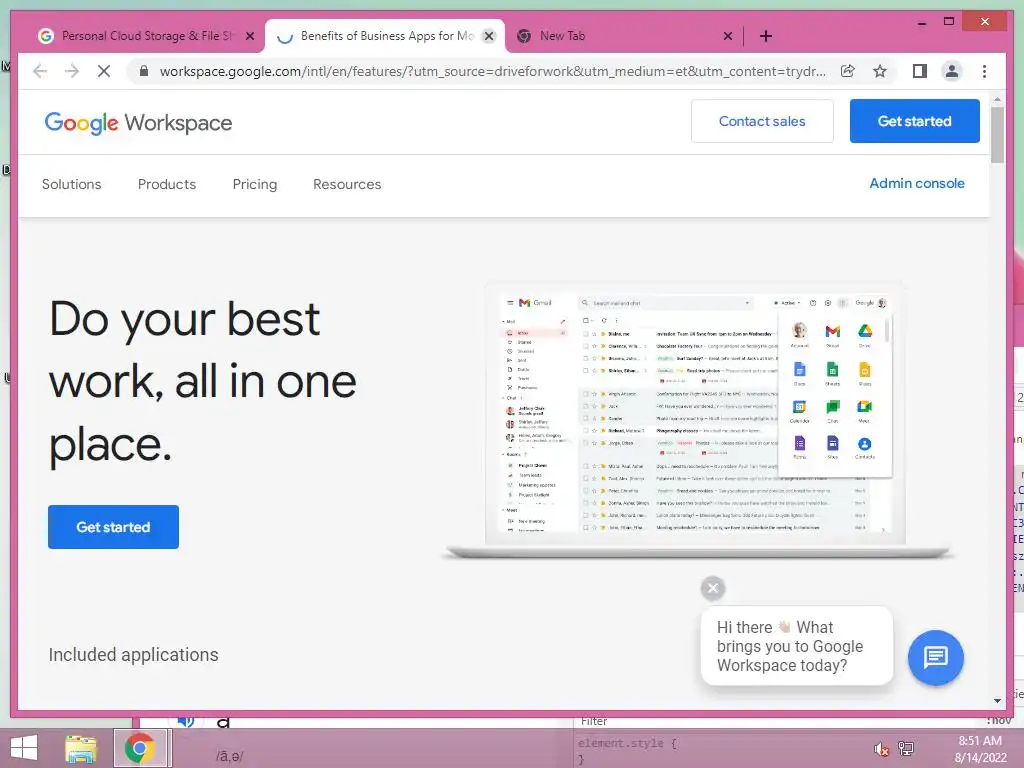This screenshot has width=1024, height=768.
Task: Open the Solutions menu
Action: coord(72,184)
